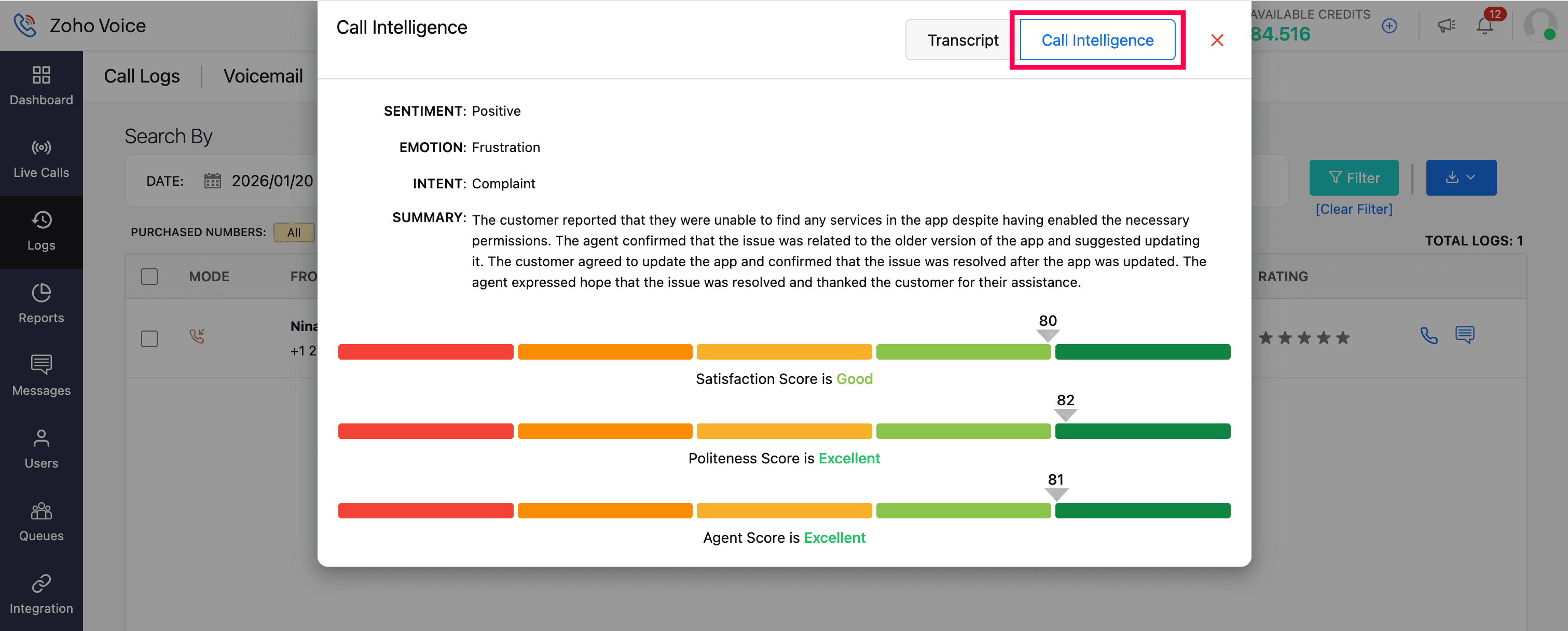Click the Clear Filter link
This screenshot has width=1568, height=631.
point(1353,209)
